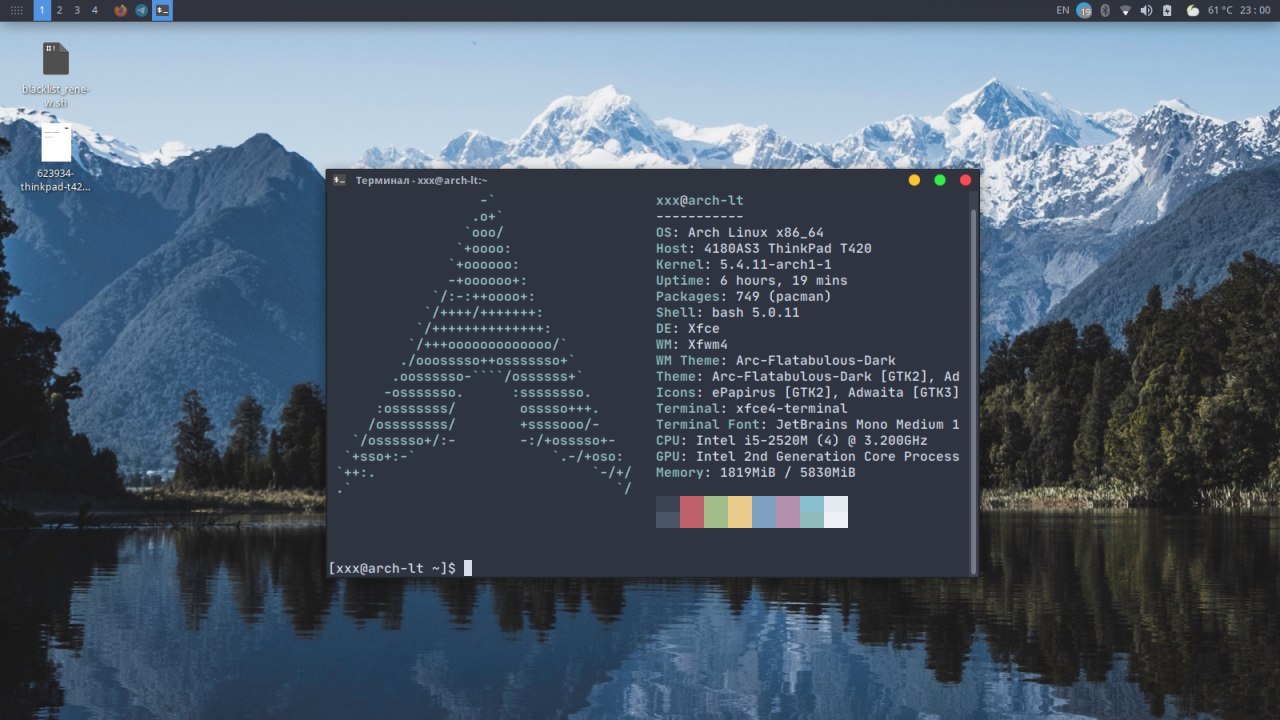Image resolution: width=1280 pixels, height=720 pixels.
Task: Switch to workspace 1
Action: [x=42, y=10]
